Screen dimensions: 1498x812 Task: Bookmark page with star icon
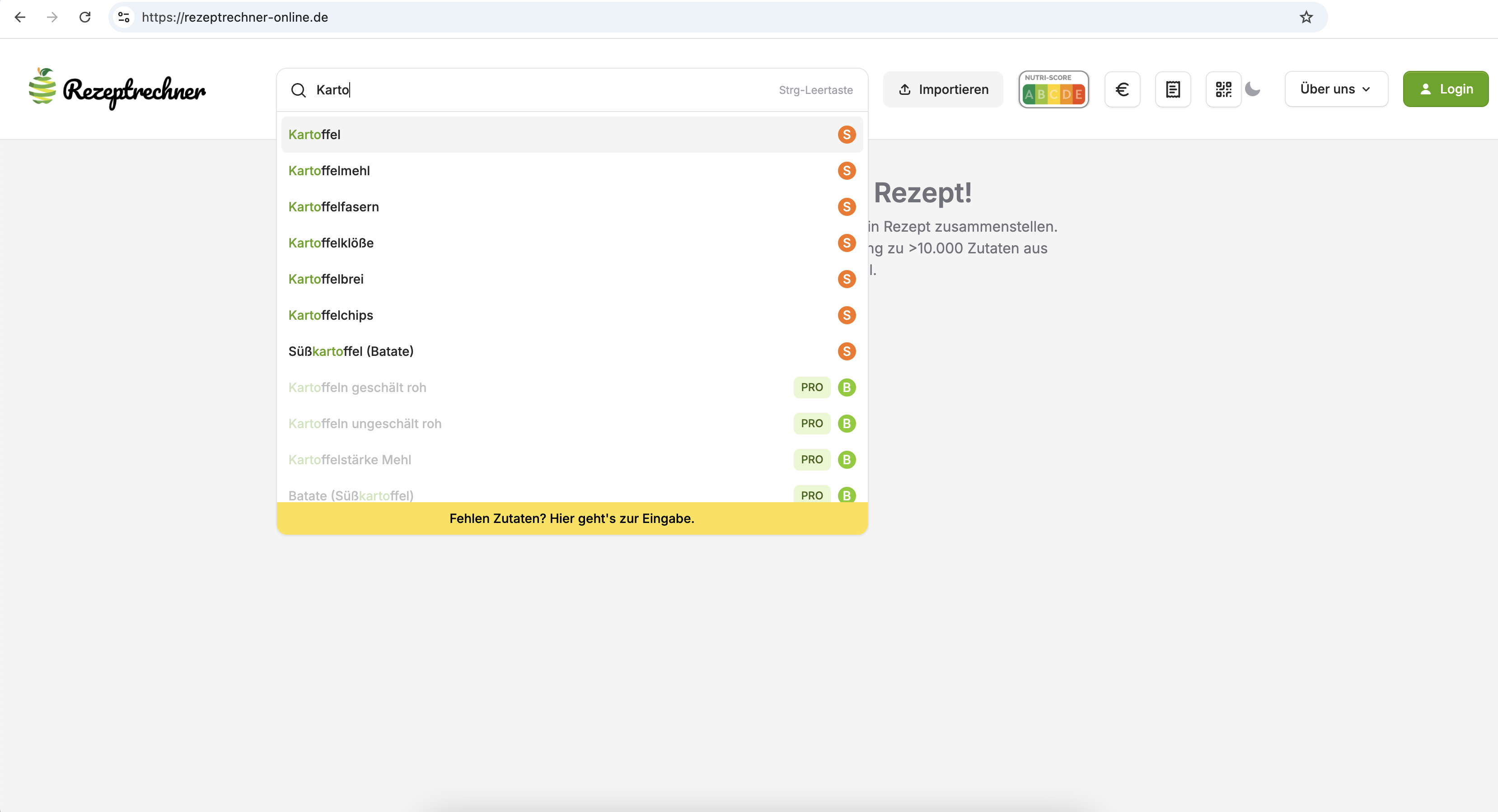pos(1306,18)
